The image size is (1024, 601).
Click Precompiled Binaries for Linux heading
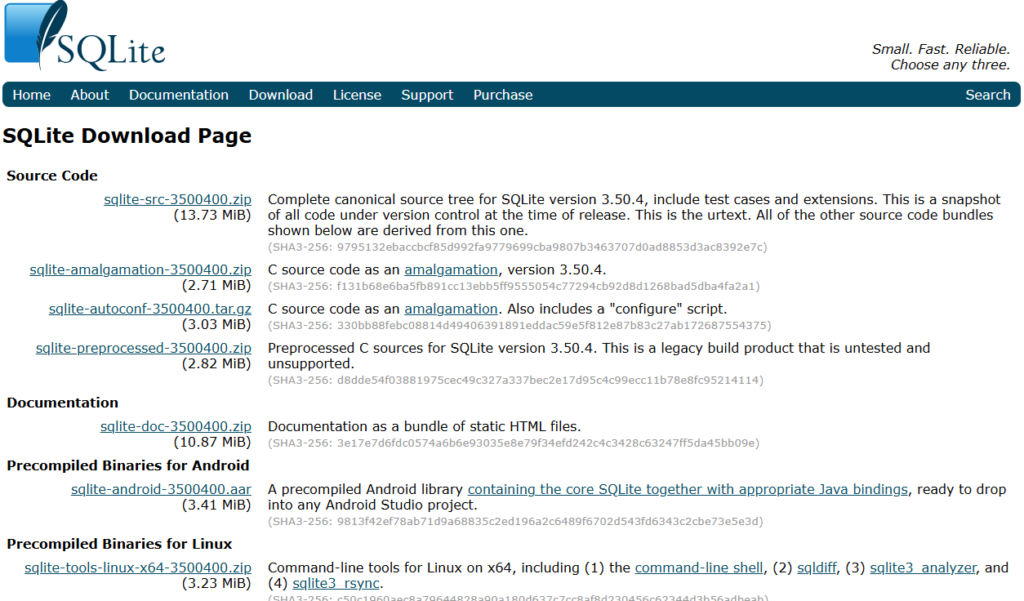(x=120, y=544)
